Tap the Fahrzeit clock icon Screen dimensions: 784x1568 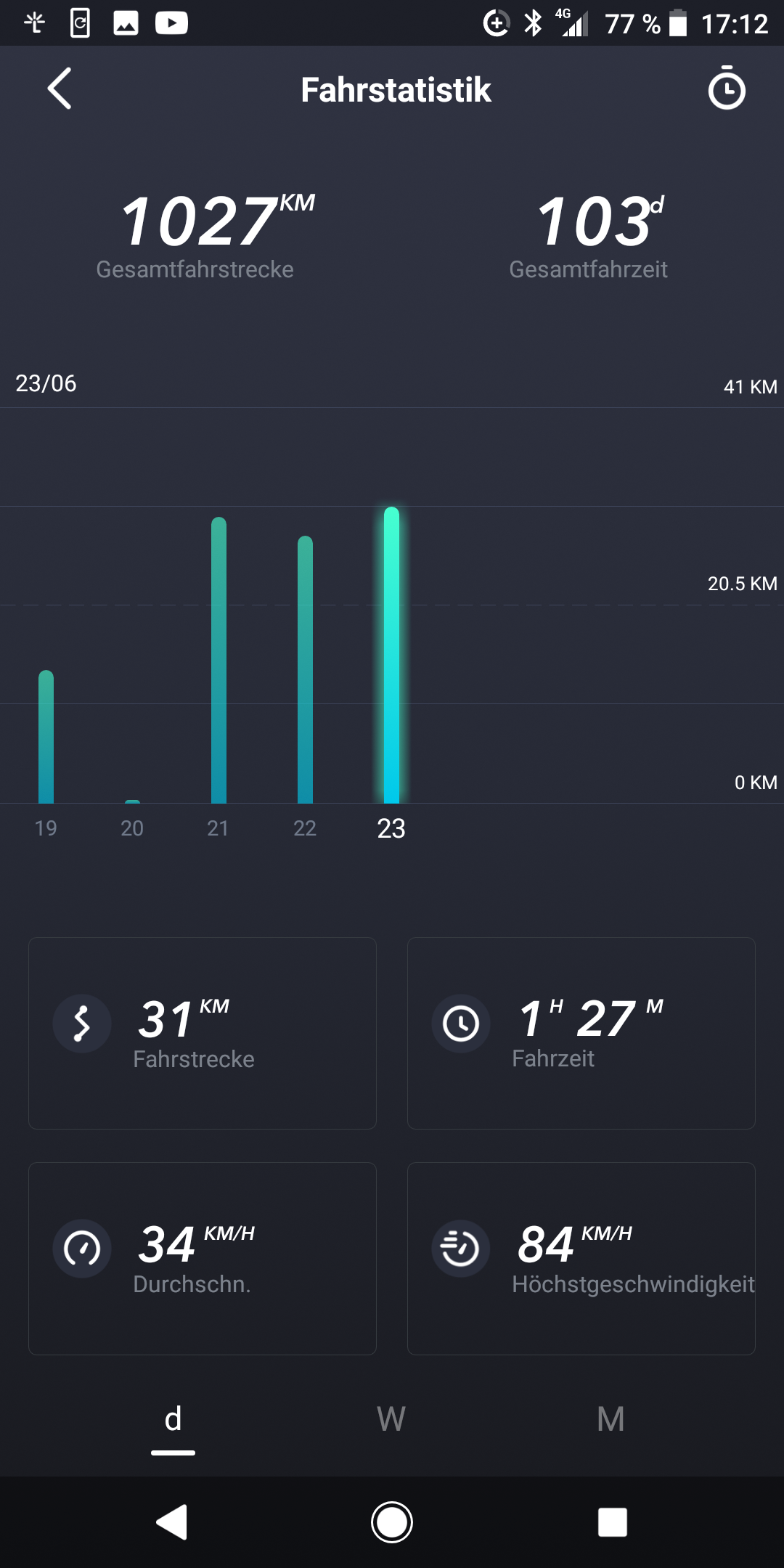[x=461, y=1024]
